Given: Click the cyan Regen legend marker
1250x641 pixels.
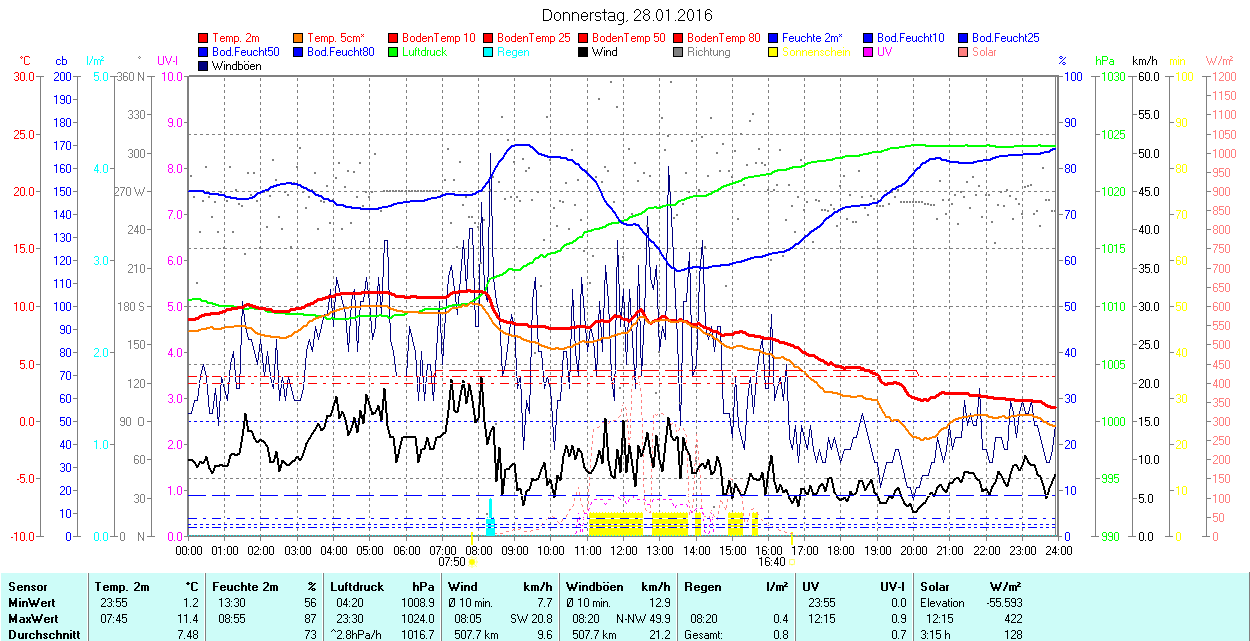Looking at the screenshot, I should (x=489, y=52).
